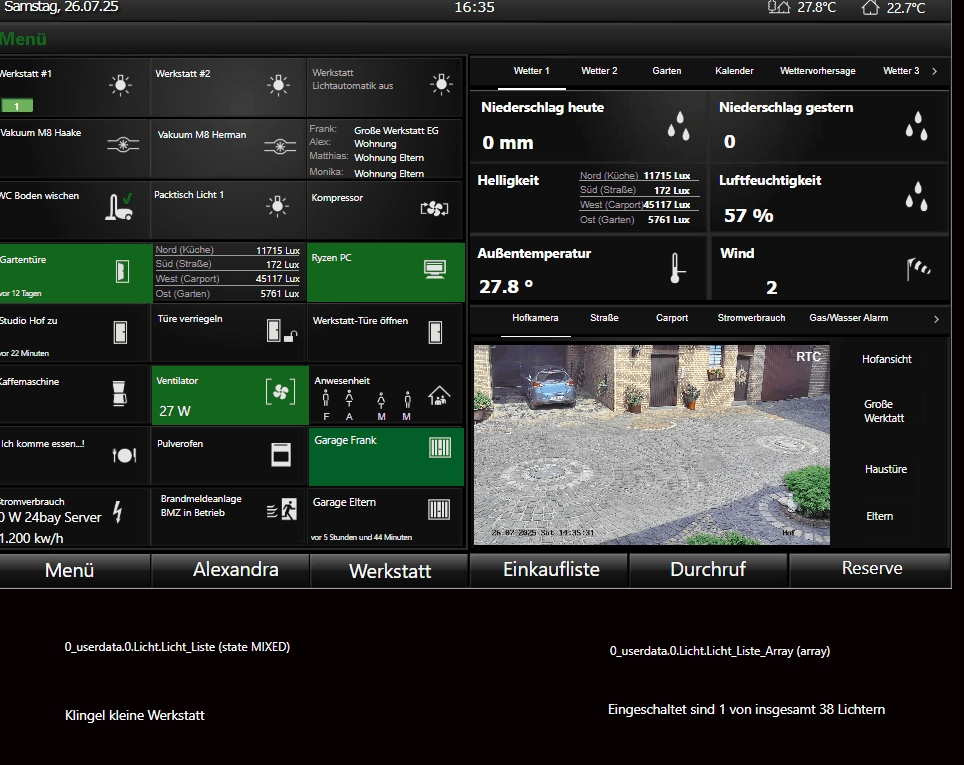Click the Luftfeuchtigkeit droplets icon
Image resolution: width=964 pixels, height=765 pixels.
point(917,196)
